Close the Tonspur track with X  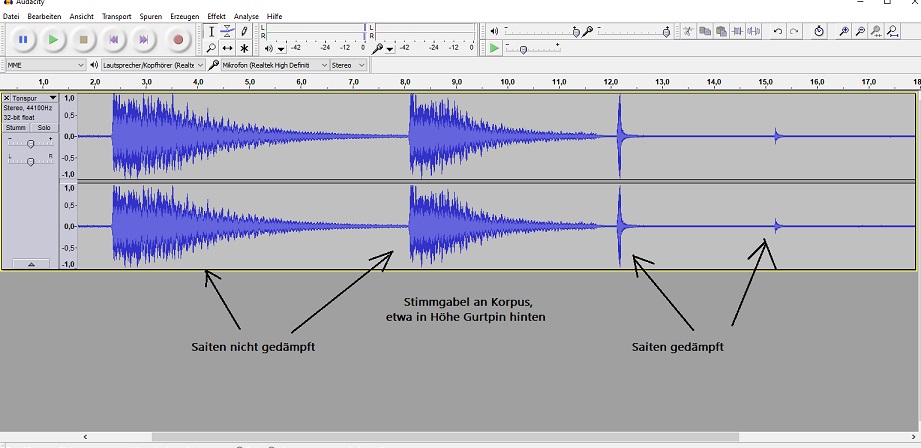tap(7, 98)
